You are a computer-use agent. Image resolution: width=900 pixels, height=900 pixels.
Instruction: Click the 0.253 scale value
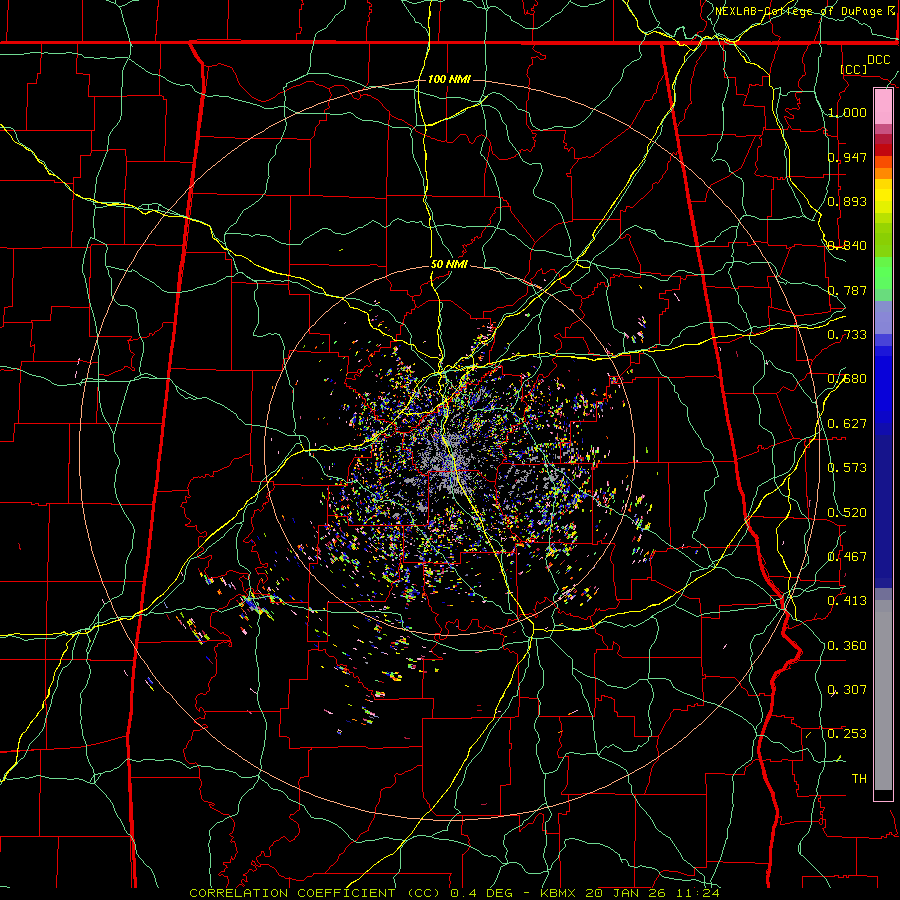click(847, 734)
